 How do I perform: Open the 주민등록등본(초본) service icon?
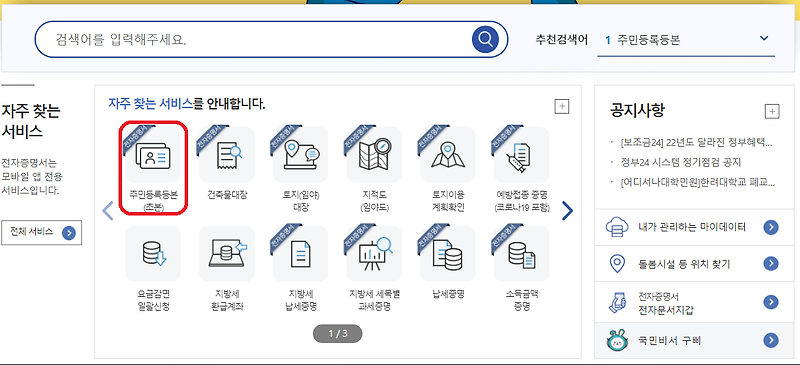(x=153, y=155)
